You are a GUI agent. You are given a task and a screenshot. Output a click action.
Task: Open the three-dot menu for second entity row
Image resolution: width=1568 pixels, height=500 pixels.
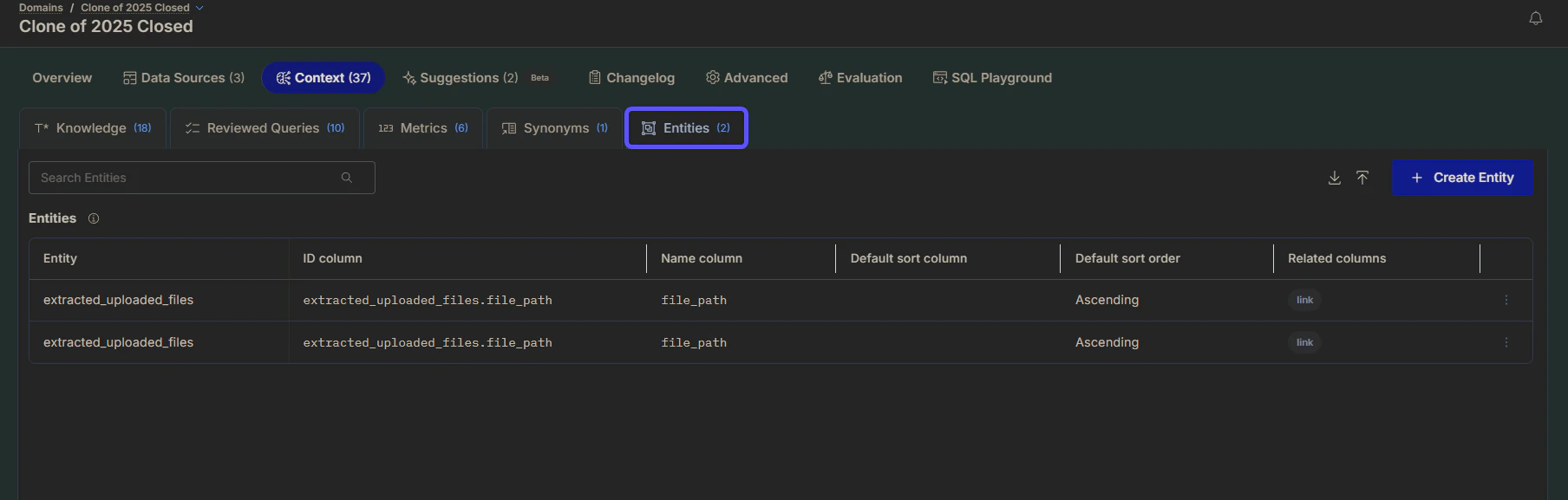[1506, 342]
